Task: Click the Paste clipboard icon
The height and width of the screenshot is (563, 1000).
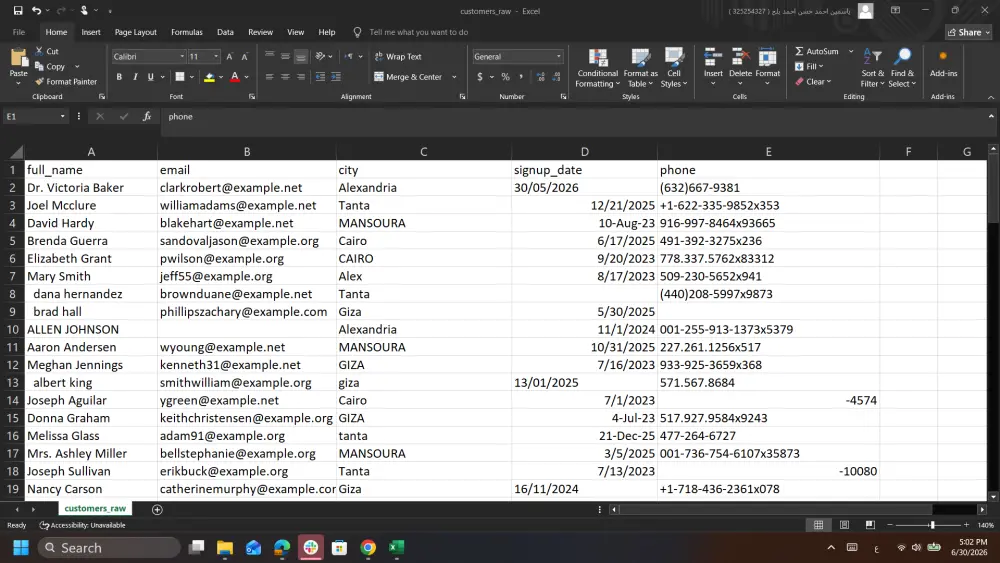Action: [19, 59]
